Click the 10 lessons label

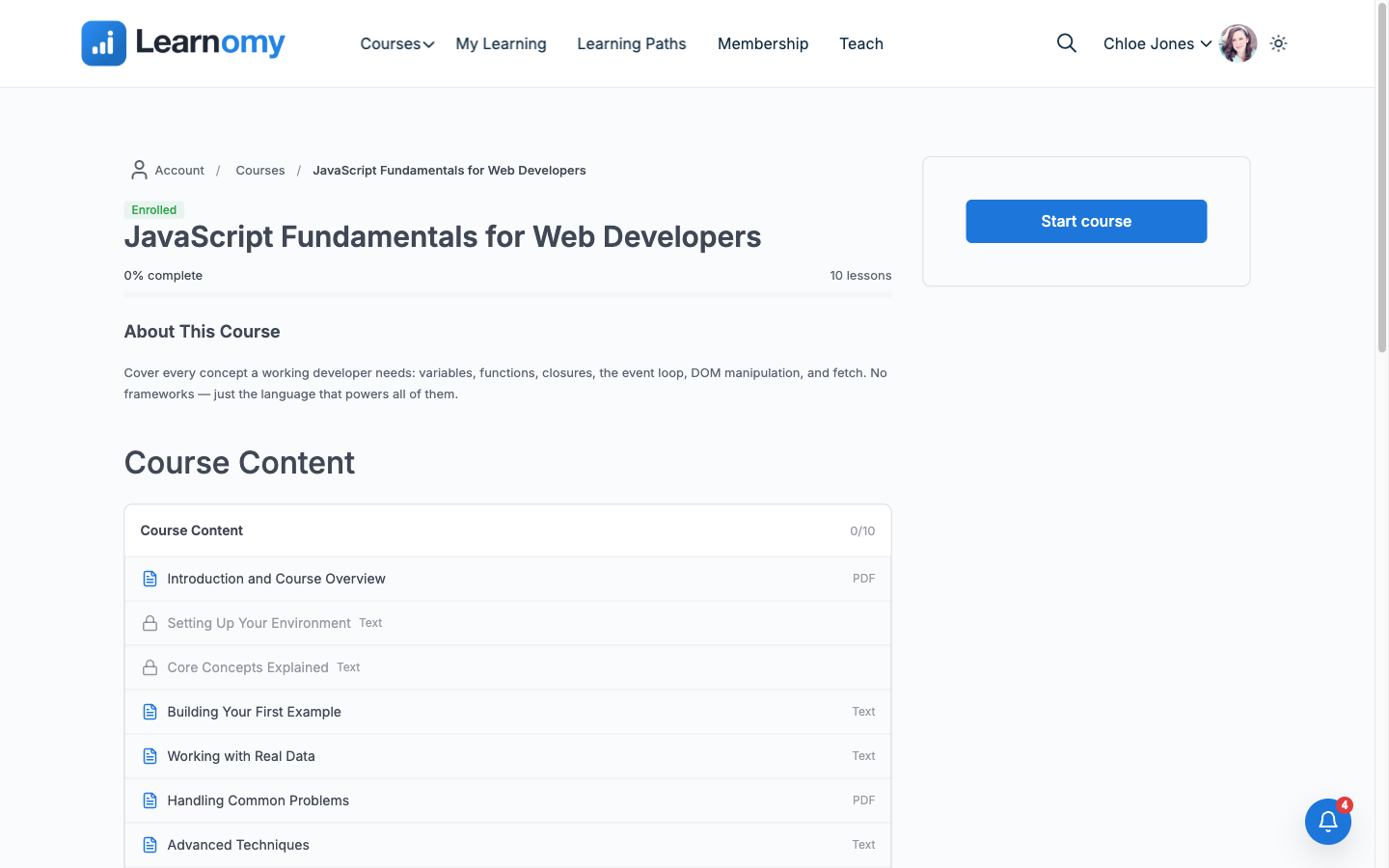(860, 275)
